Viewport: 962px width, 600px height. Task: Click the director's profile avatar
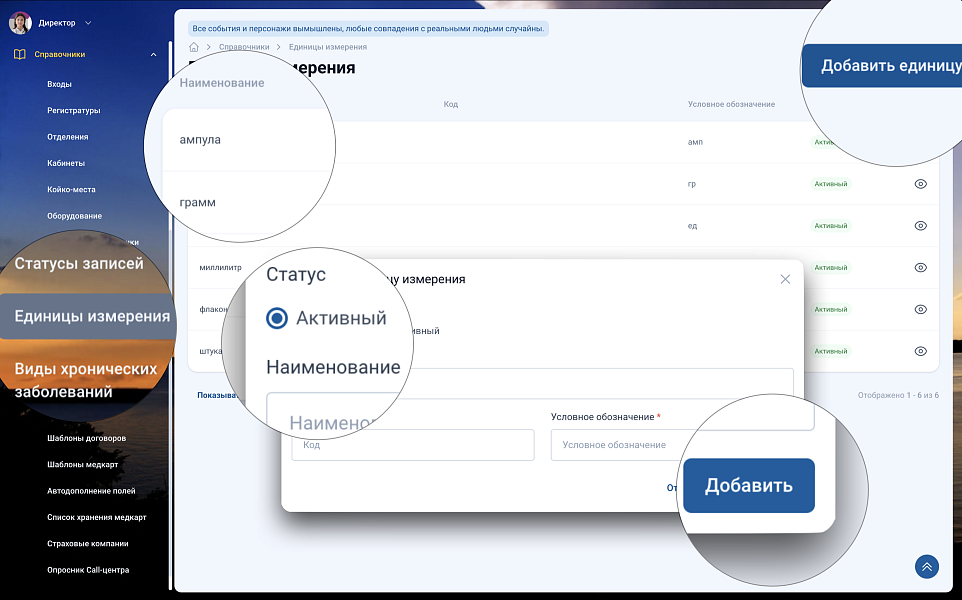point(20,22)
